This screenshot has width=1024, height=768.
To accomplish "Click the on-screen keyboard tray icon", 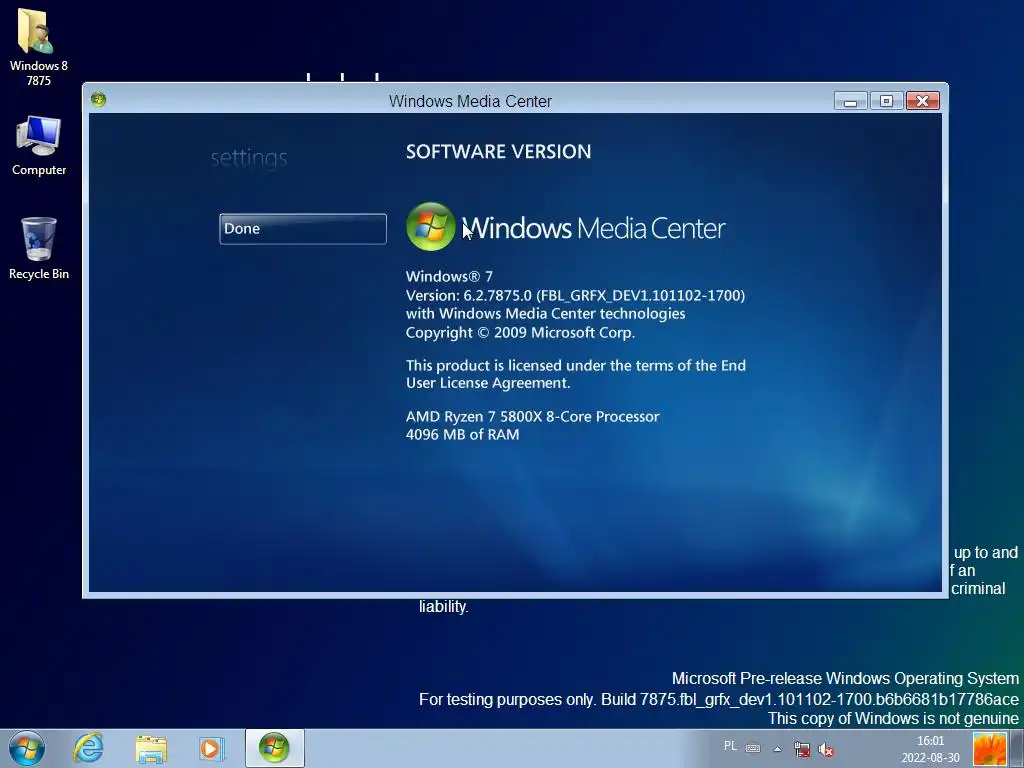I will [753, 748].
